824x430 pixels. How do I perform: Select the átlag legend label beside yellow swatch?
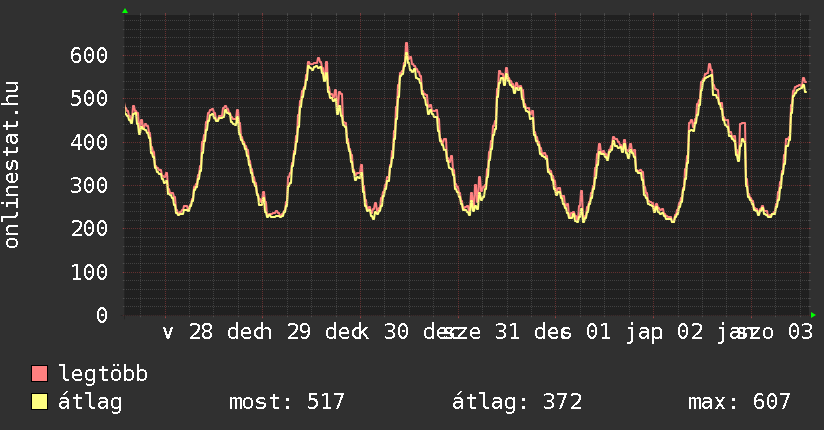coord(90,402)
